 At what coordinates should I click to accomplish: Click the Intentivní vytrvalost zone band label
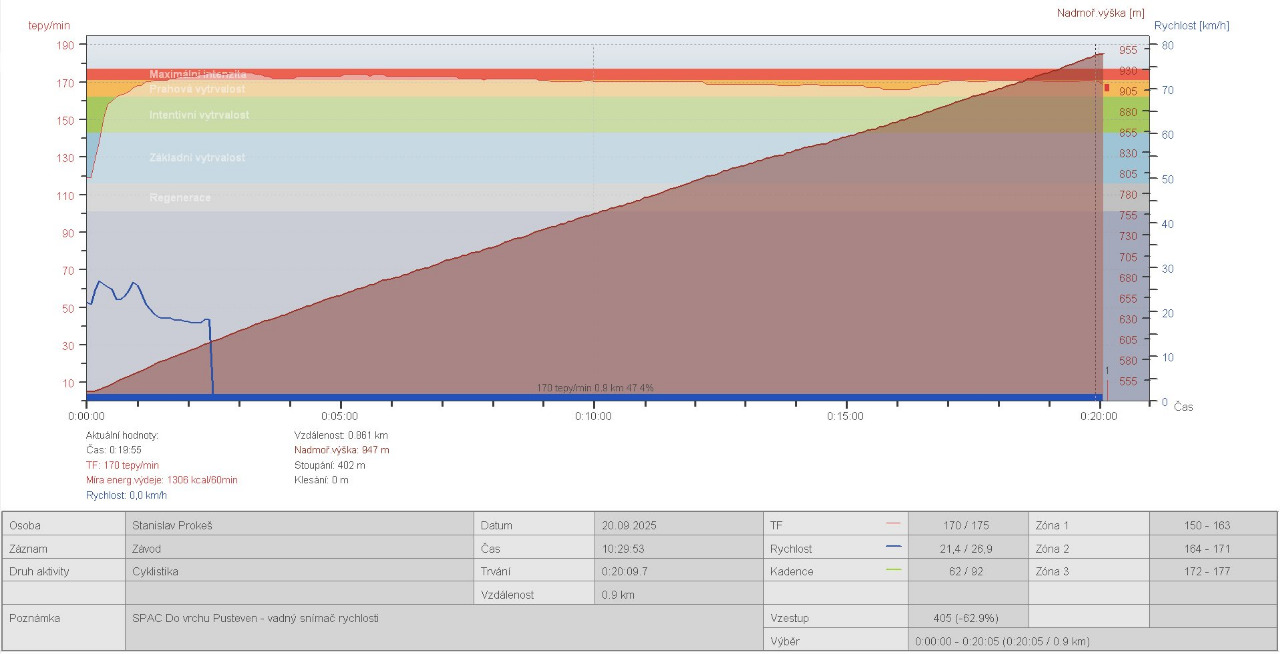199,115
